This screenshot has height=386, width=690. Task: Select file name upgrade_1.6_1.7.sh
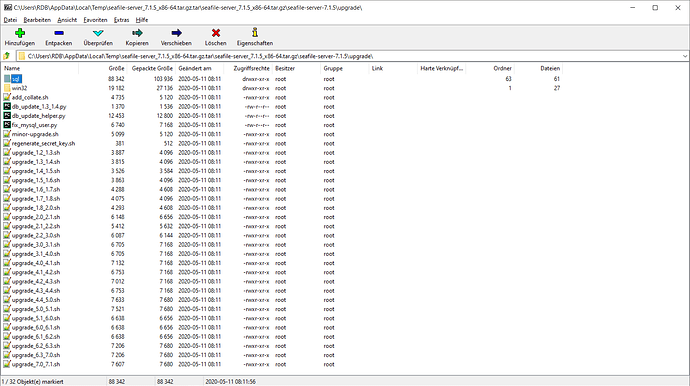tap(36, 189)
